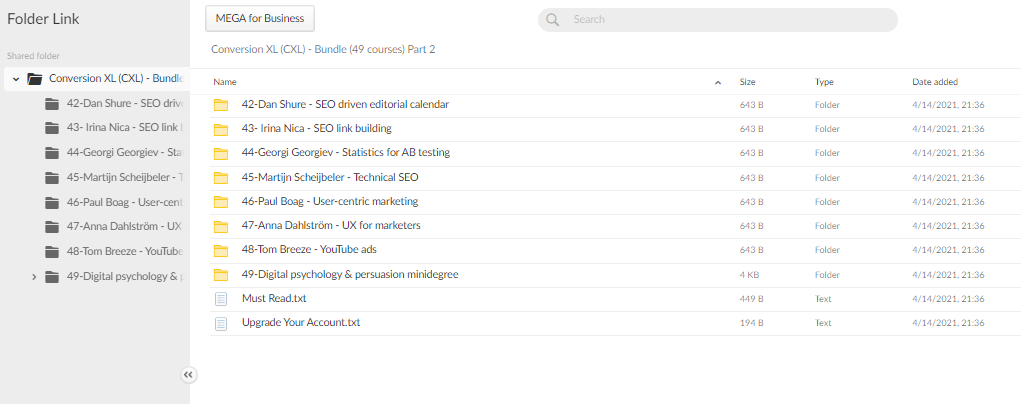Click '48-Tom Breeze - YouTube' sidebar tree label
Screen dimensions: 1021x404
(x=126, y=252)
